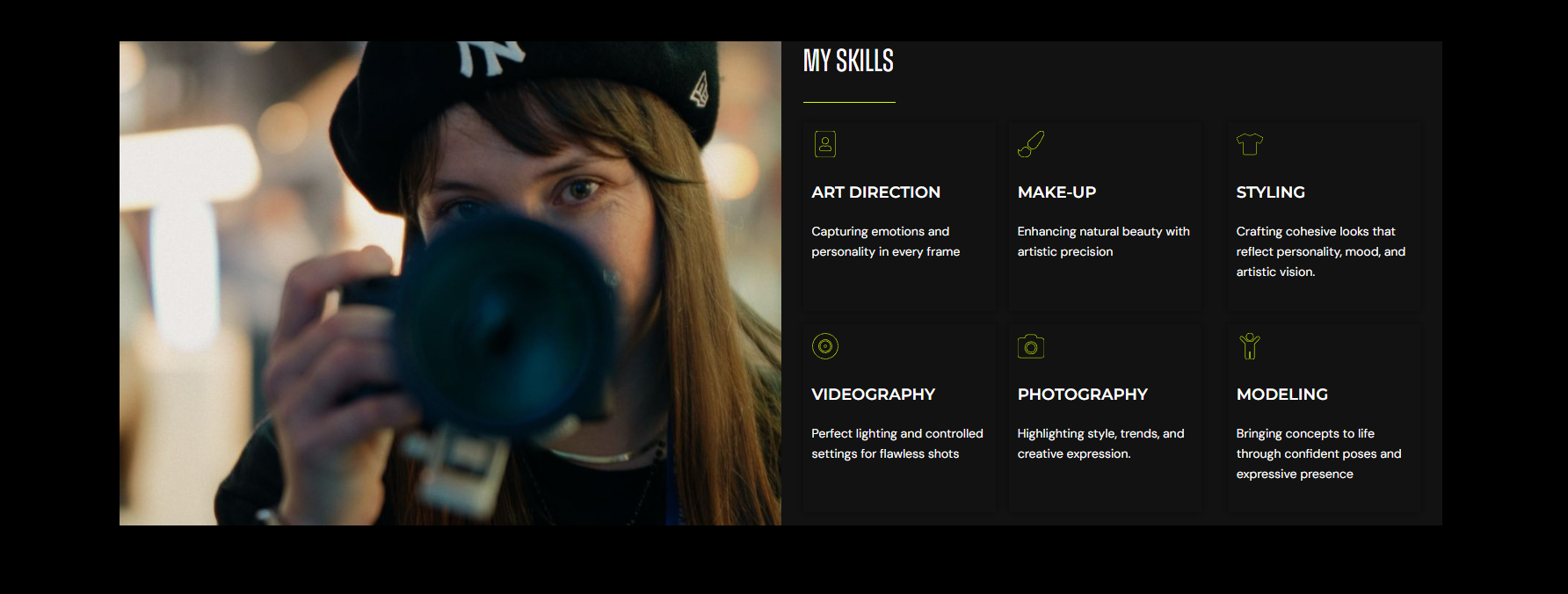Click the Art Direction portrait badge icon
Screen dimensions: 1568x594
tap(824, 144)
